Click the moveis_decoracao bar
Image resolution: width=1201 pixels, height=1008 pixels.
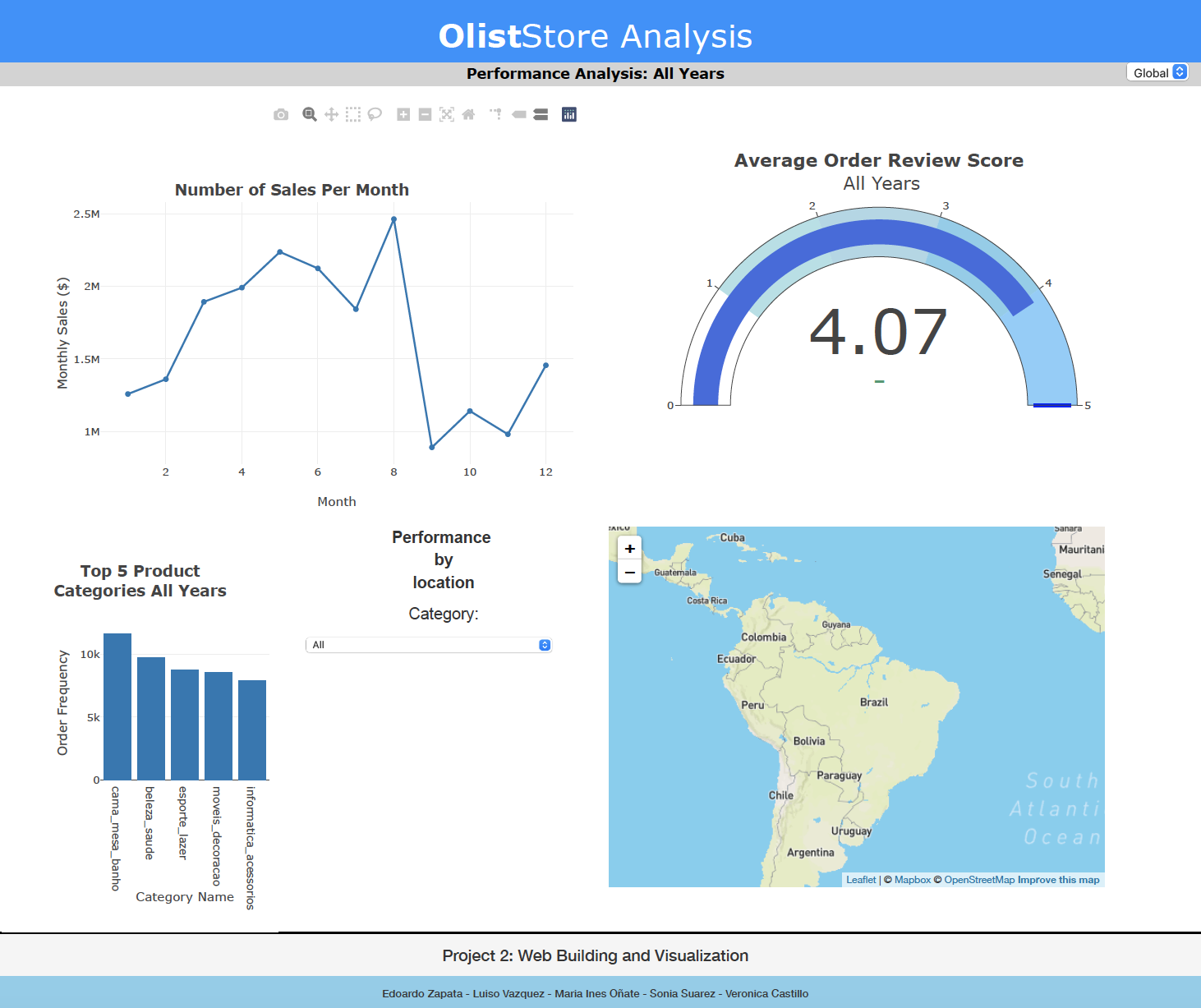click(x=219, y=726)
